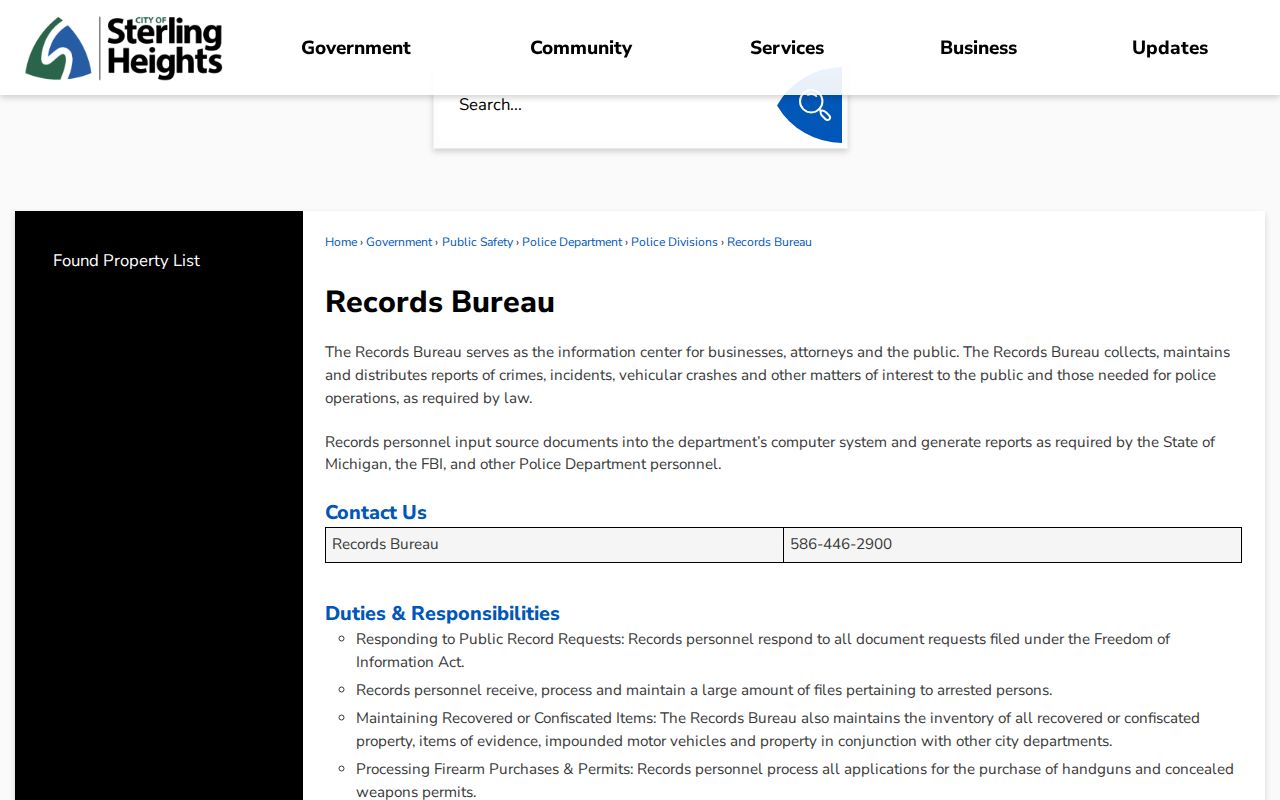
Task: Click the paragraph beginning 'The Records Bureau serves'
Action: tap(778, 375)
